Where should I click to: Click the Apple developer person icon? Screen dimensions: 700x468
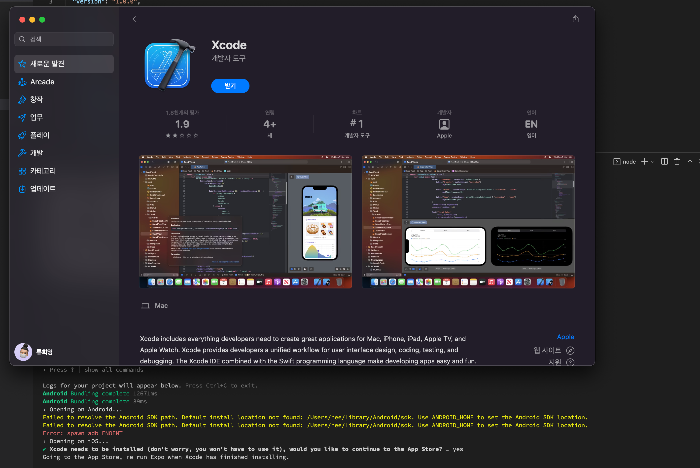point(444,124)
